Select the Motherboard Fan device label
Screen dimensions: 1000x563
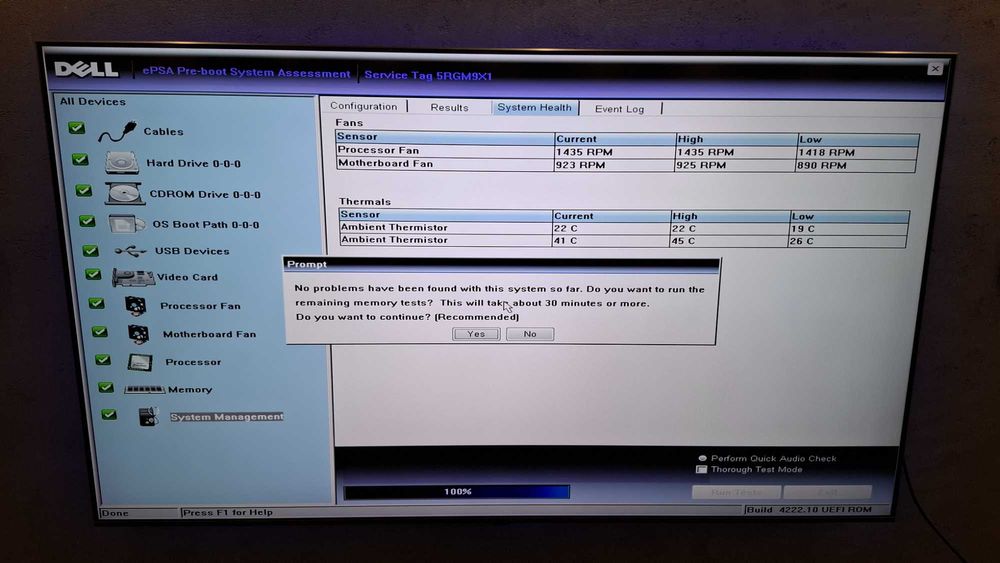pyautogui.click(x=209, y=334)
